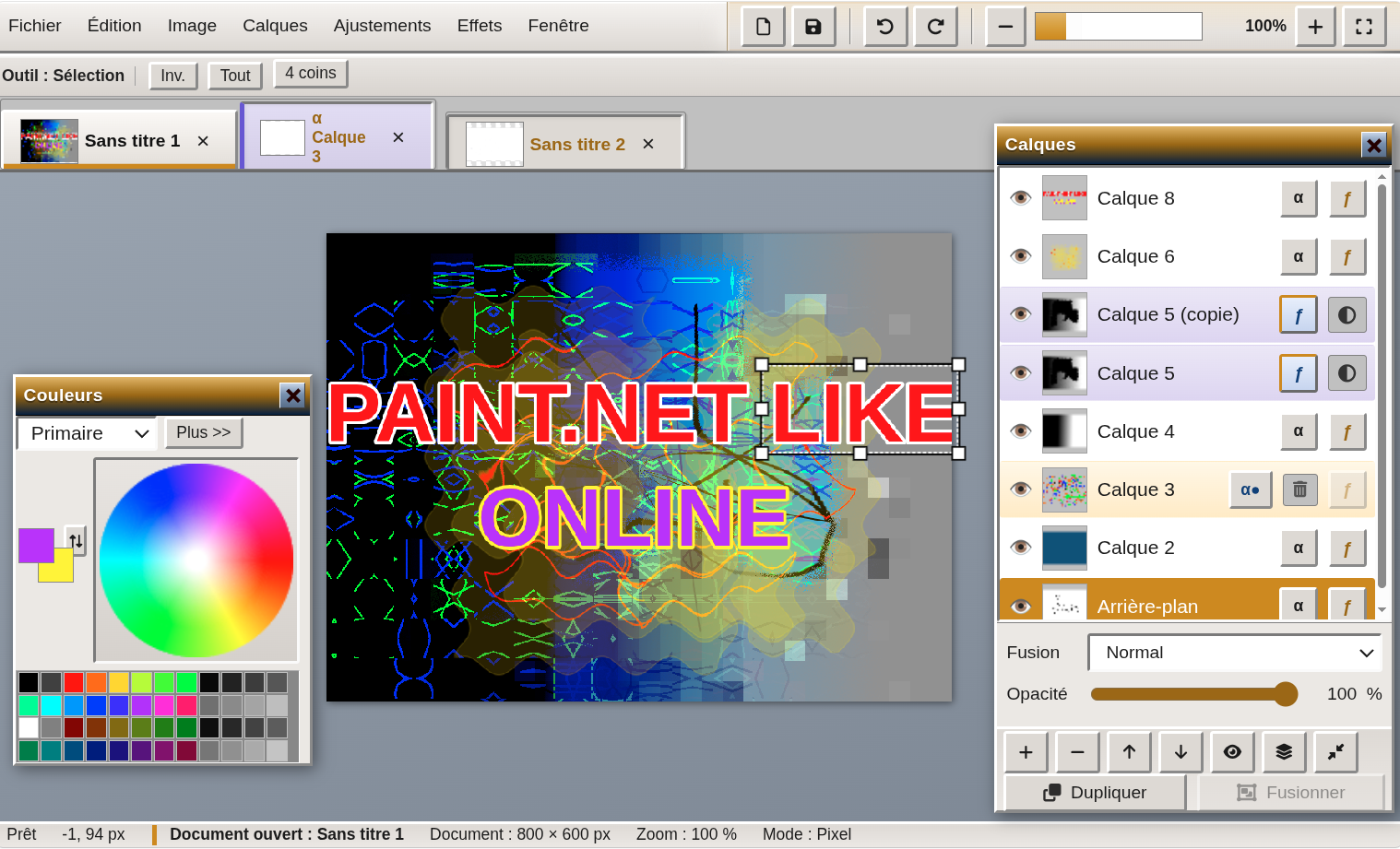Open the Fusion blend mode dropdown
Screen dimensions: 1400x849
tap(1235, 653)
